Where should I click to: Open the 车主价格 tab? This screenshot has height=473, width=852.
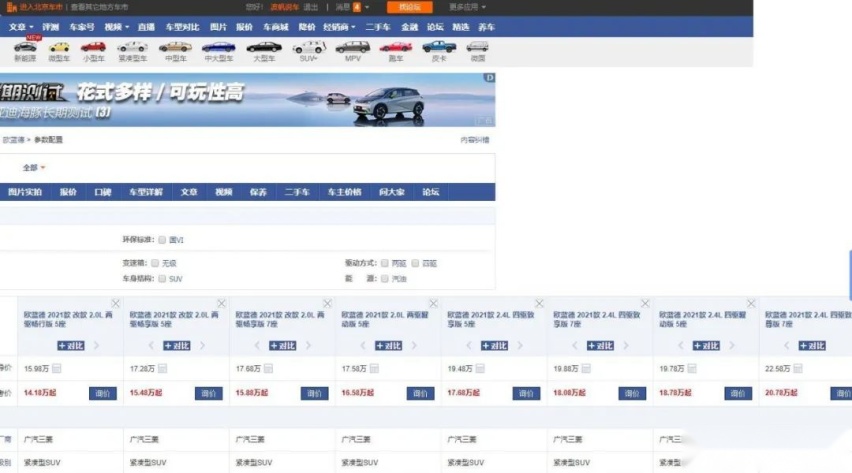tap(344, 192)
